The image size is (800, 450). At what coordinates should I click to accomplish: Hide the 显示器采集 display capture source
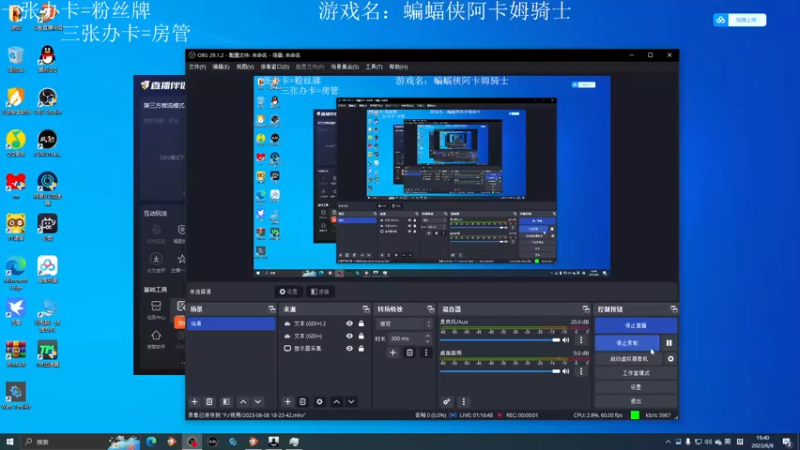click(x=349, y=348)
